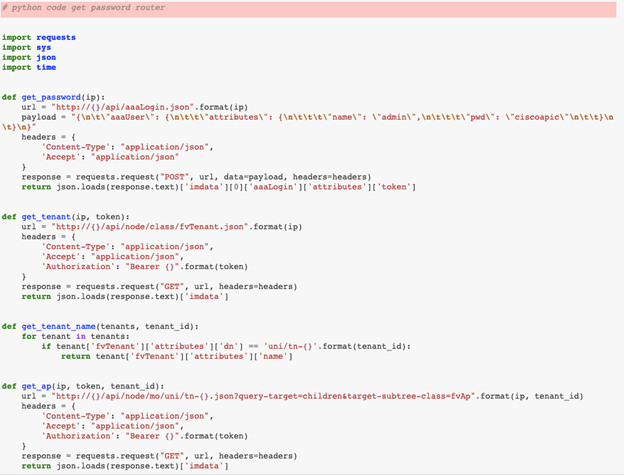Click the 'import json' line
The height and width of the screenshot is (476, 624).
pyautogui.click(x=29, y=57)
